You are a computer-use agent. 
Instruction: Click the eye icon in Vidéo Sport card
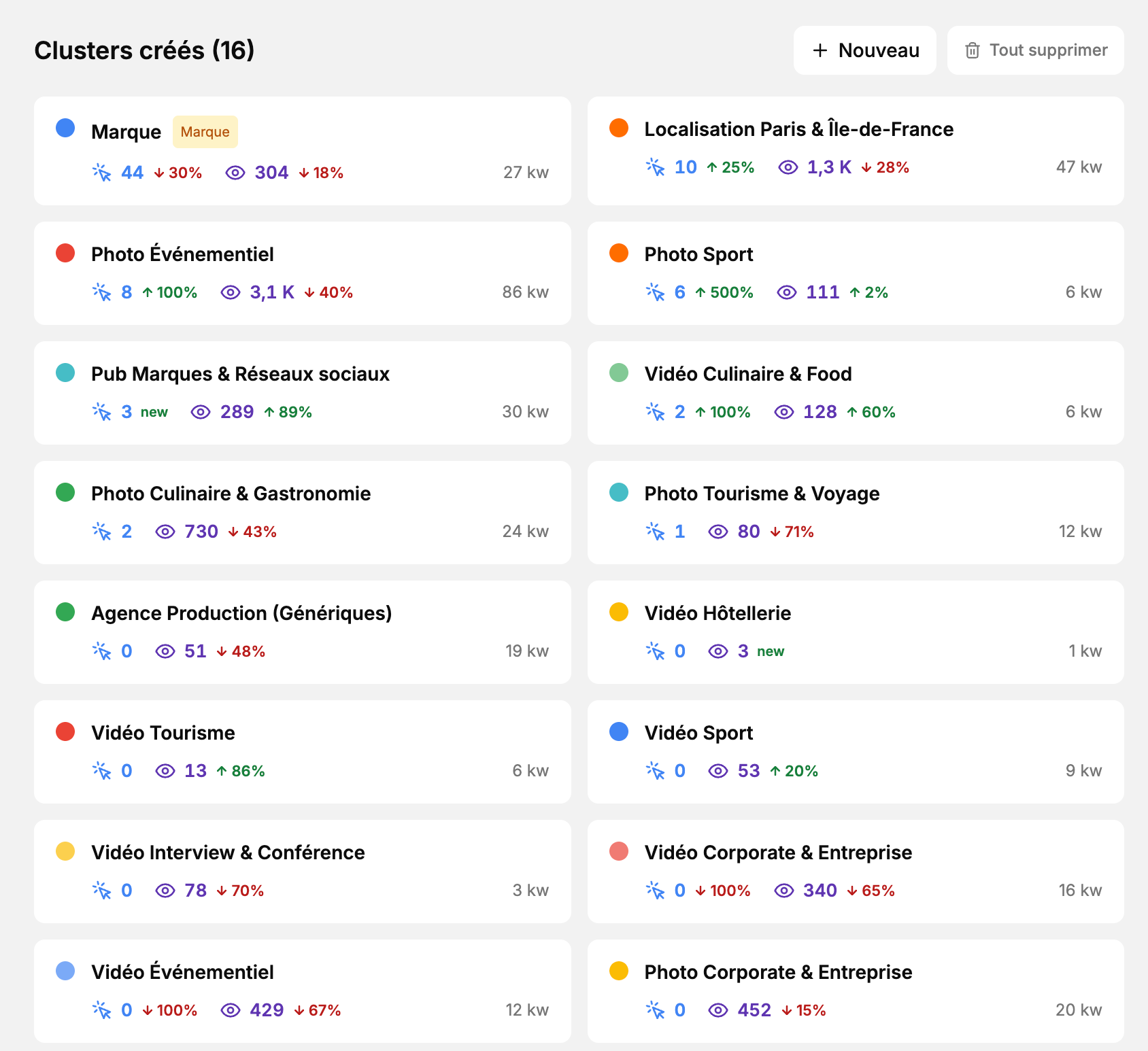[x=718, y=771]
